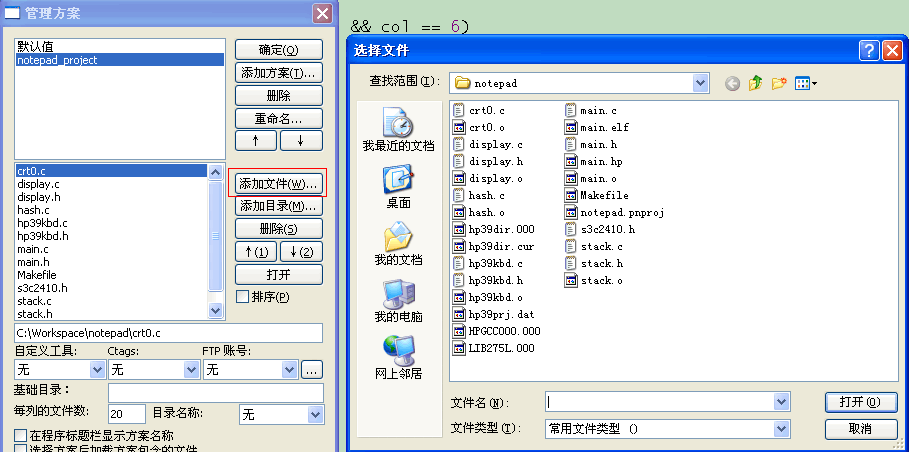Open My Recent Documents in places bar
The width and height of the screenshot is (909, 452).
pyautogui.click(x=398, y=129)
